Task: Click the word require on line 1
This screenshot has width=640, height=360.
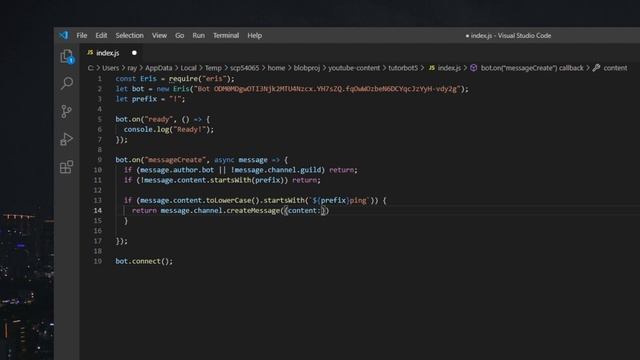Action: (184, 79)
